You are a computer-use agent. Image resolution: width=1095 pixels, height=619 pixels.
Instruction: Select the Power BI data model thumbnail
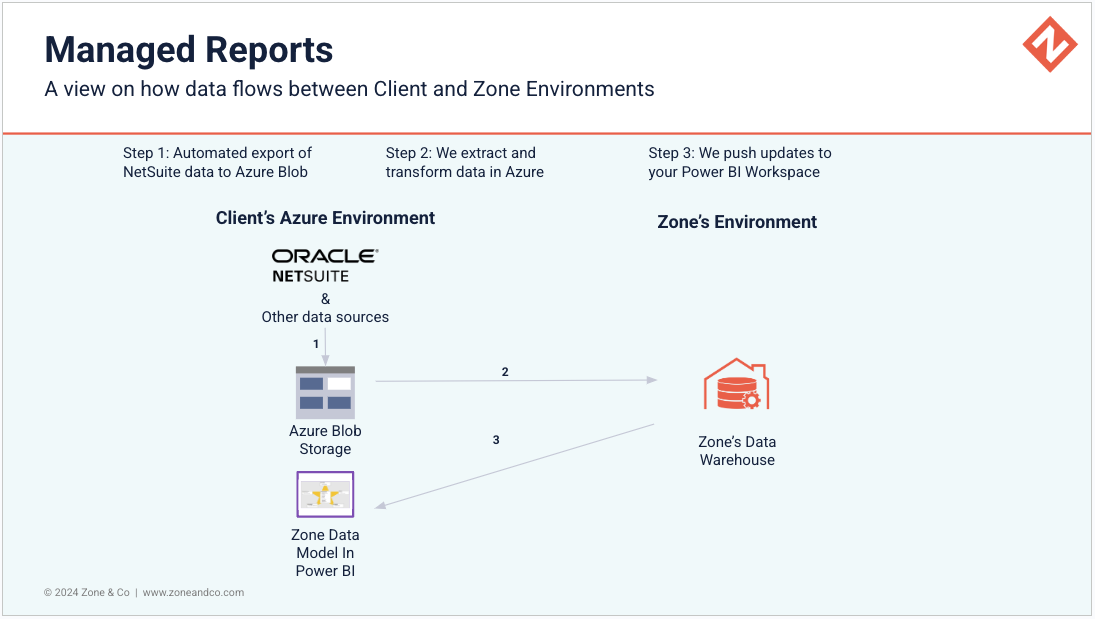(325, 494)
